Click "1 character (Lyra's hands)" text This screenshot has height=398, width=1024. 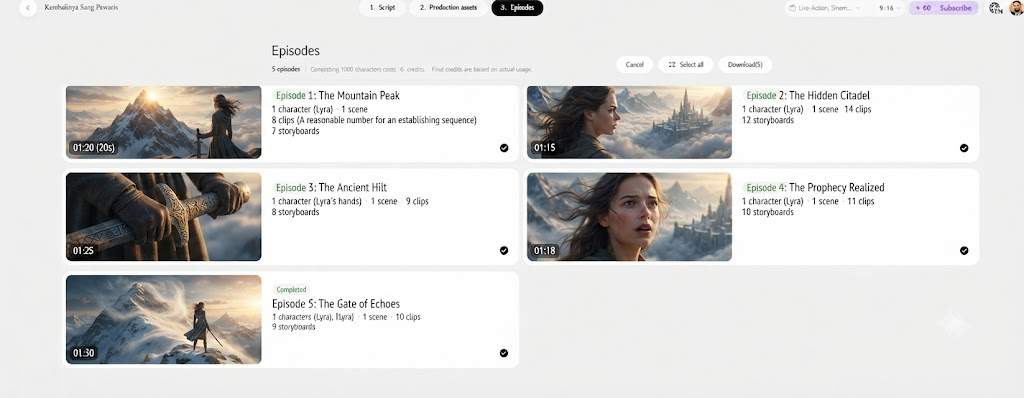click(317, 201)
